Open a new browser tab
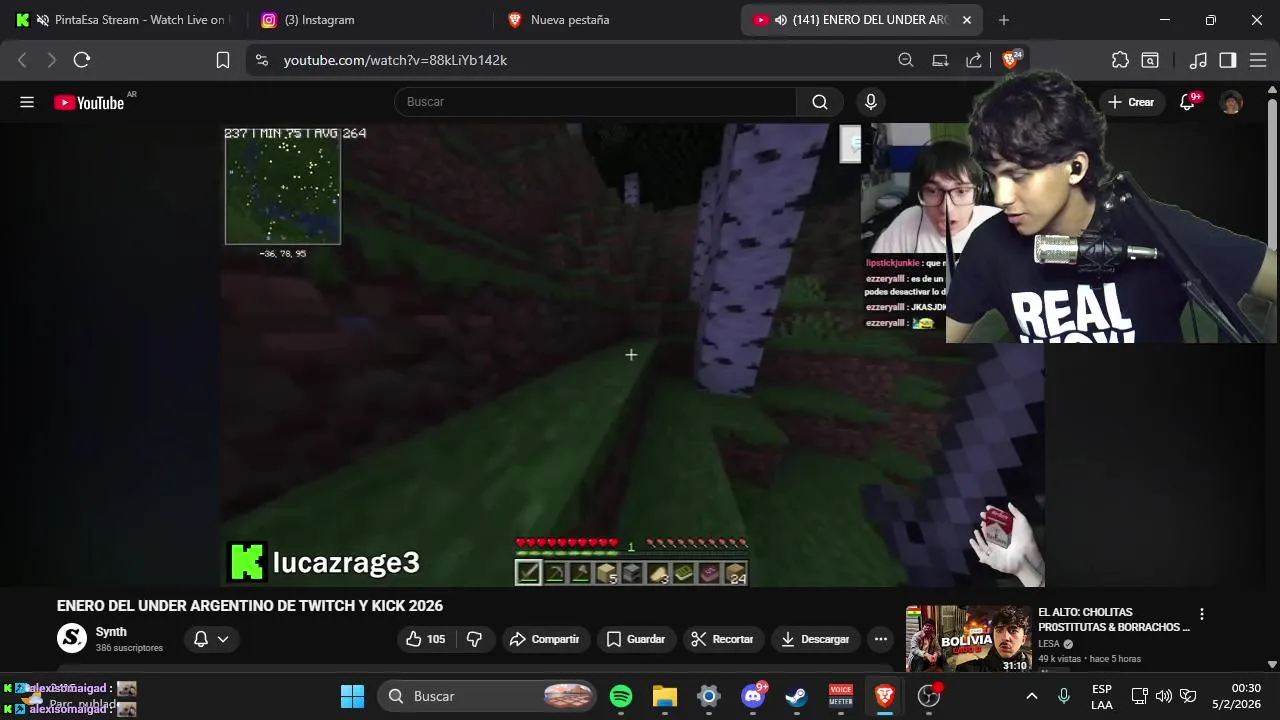 coord(1004,20)
